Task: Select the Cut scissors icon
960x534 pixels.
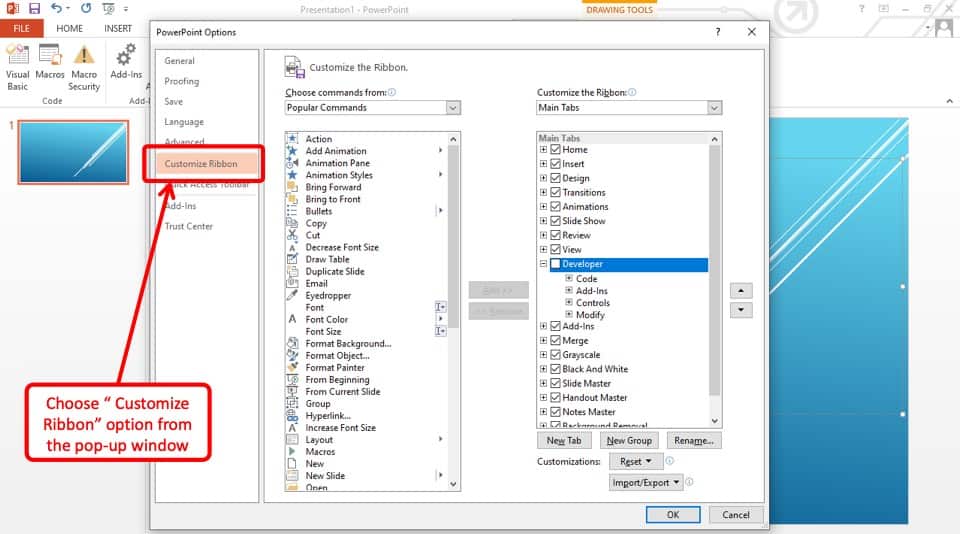Action: click(x=292, y=235)
